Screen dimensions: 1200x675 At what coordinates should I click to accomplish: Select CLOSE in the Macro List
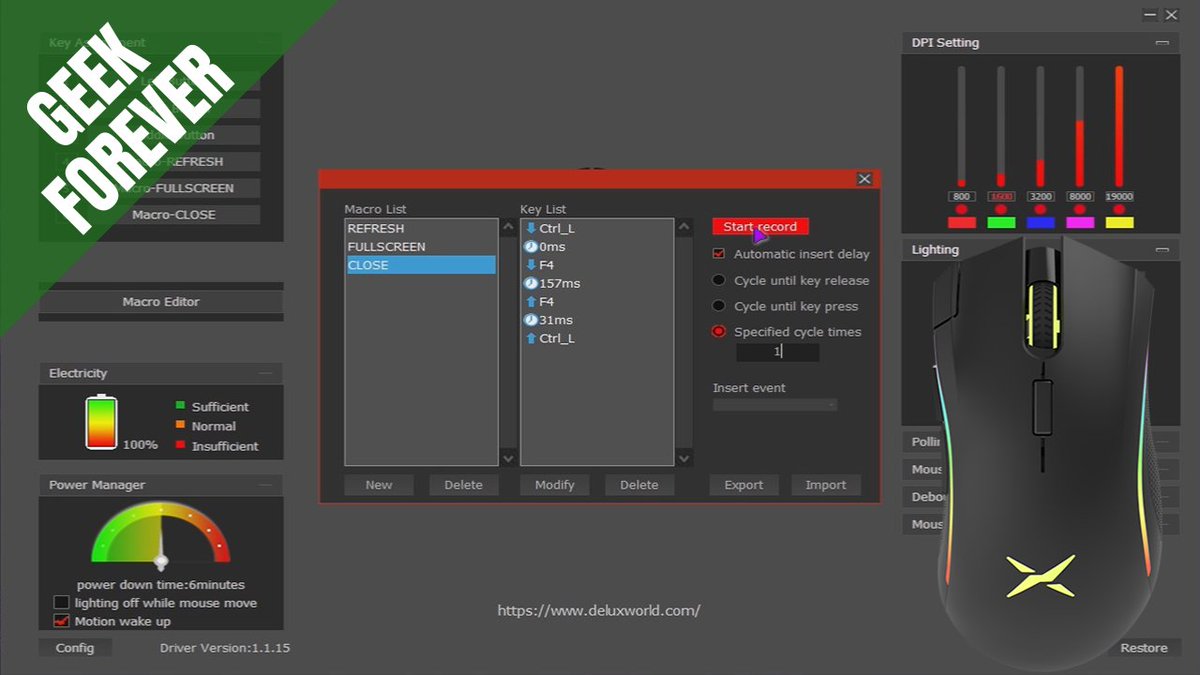(x=420, y=265)
